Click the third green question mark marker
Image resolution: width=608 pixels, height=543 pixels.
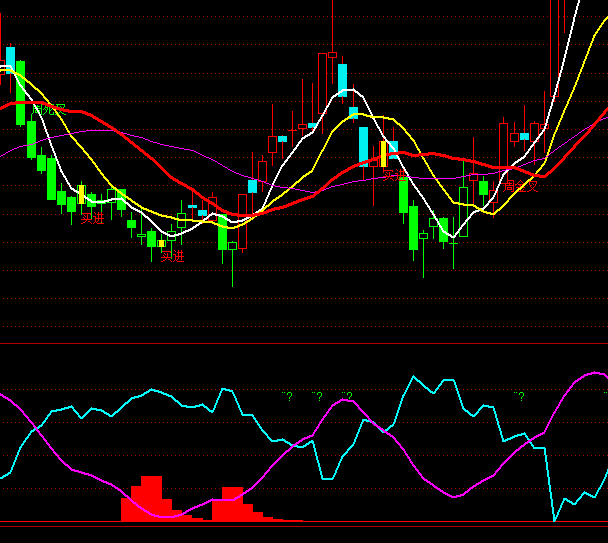point(347,397)
